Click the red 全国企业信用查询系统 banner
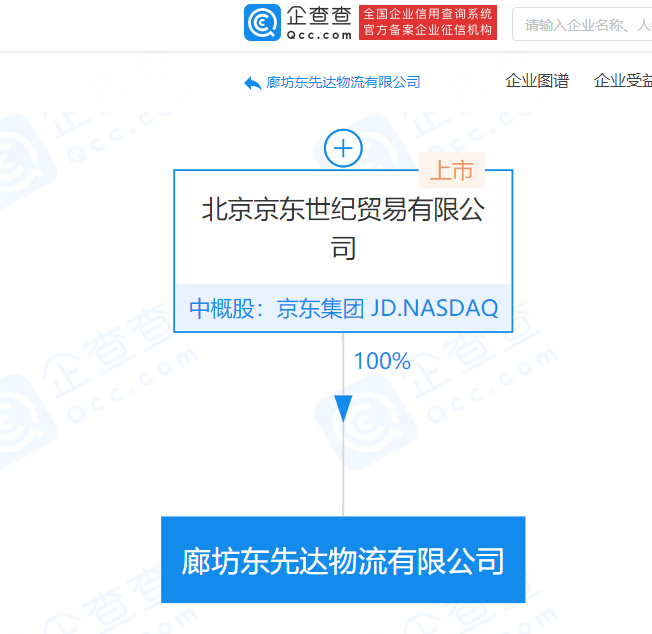This screenshot has height=634, width=652. click(427, 14)
